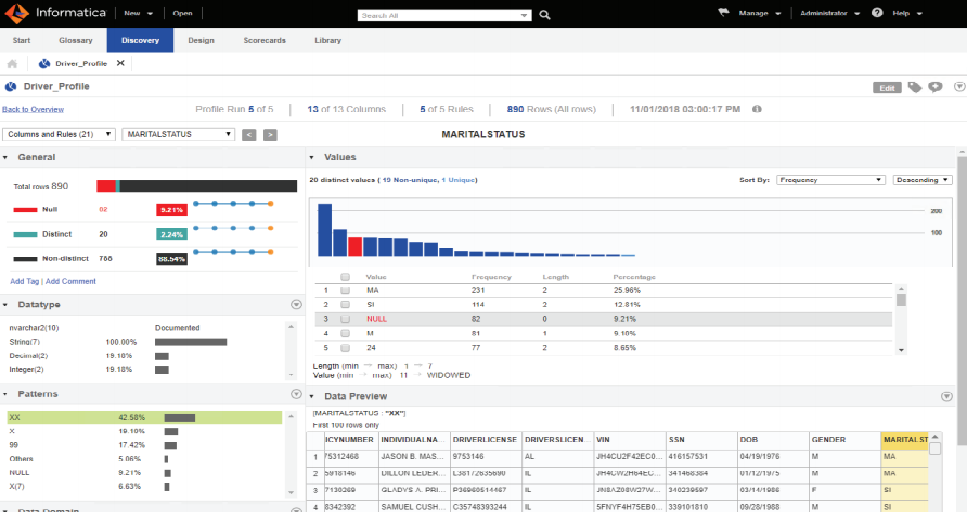
Task: Open the Sort By Frequency dropdown
Action: [830, 180]
